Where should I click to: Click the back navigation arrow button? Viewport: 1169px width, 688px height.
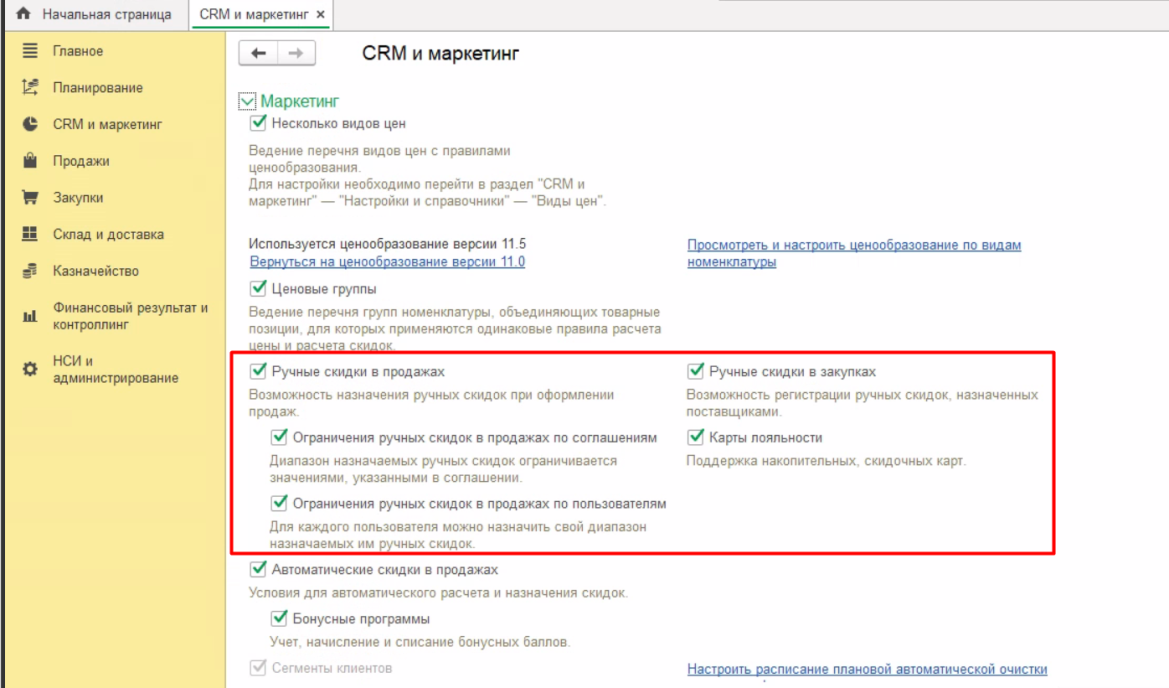(x=258, y=54)
